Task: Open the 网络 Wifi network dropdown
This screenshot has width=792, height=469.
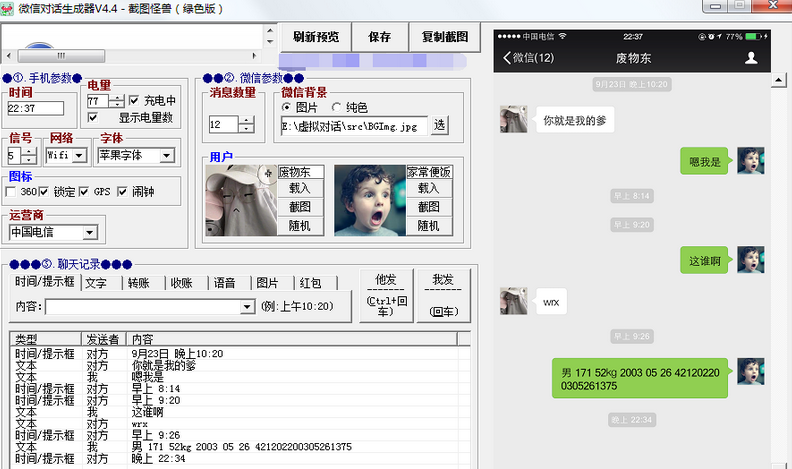Action: pyautogui.click(x=81, y=155)
